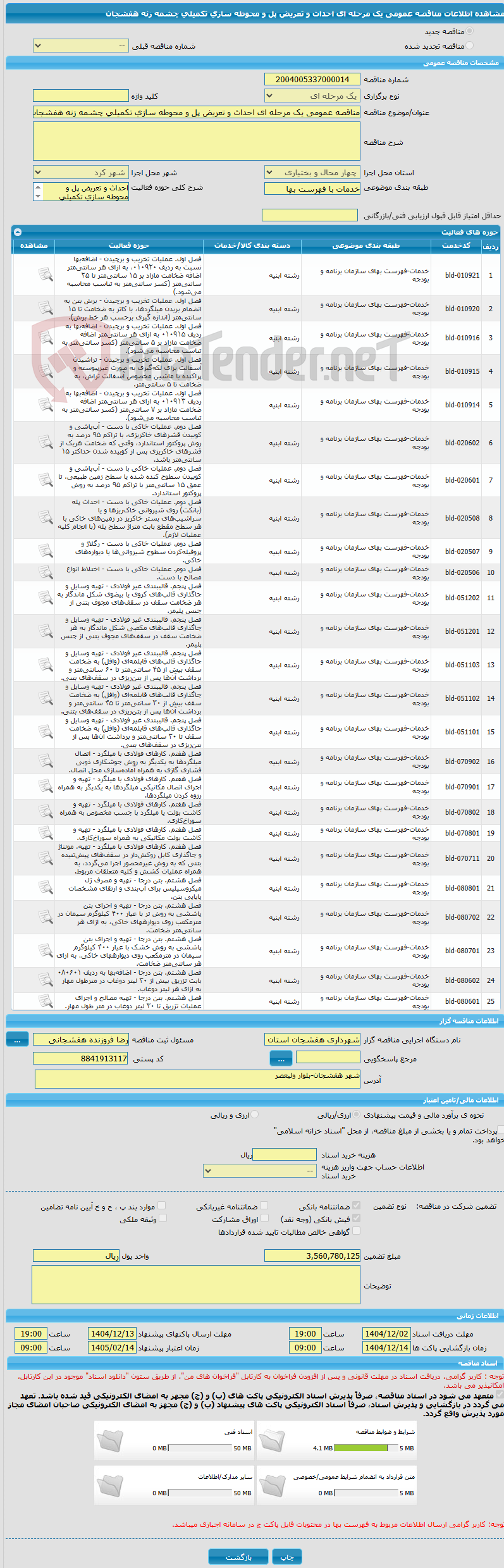Click the کد فعالیت column header
The image size is (504, 1568).
[x=457, y=245]
